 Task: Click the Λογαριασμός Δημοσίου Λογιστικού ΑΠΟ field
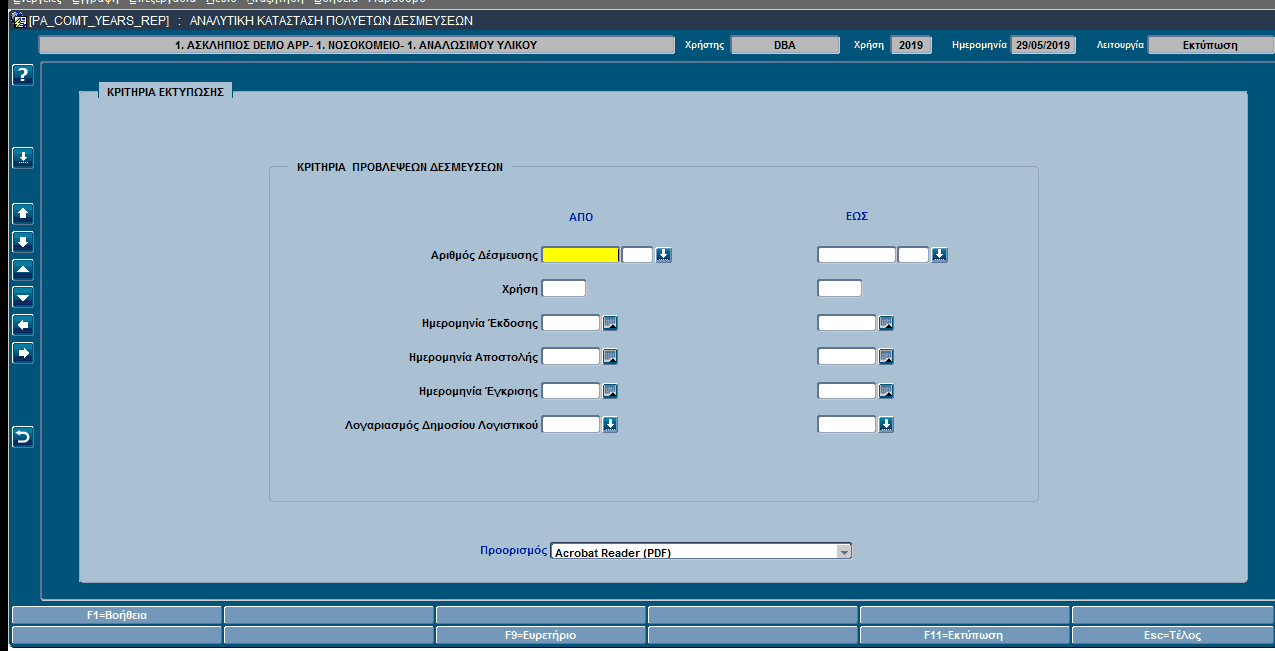[571, 425]
